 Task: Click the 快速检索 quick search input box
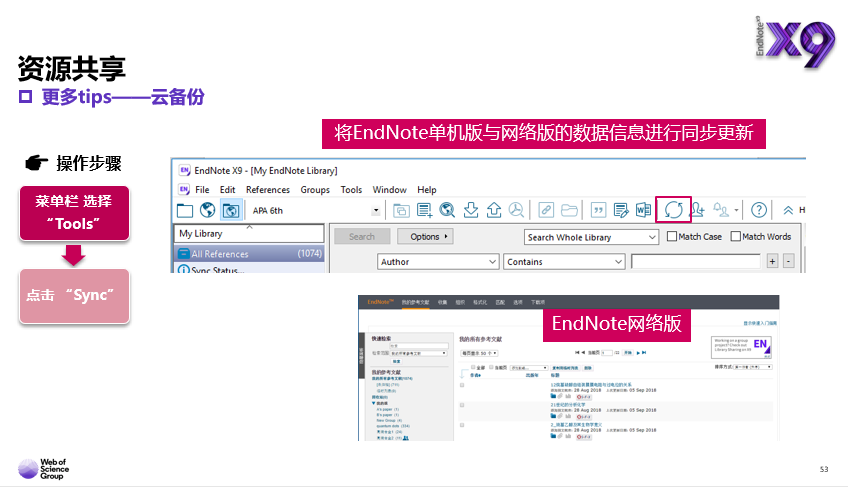click(419, 346)
